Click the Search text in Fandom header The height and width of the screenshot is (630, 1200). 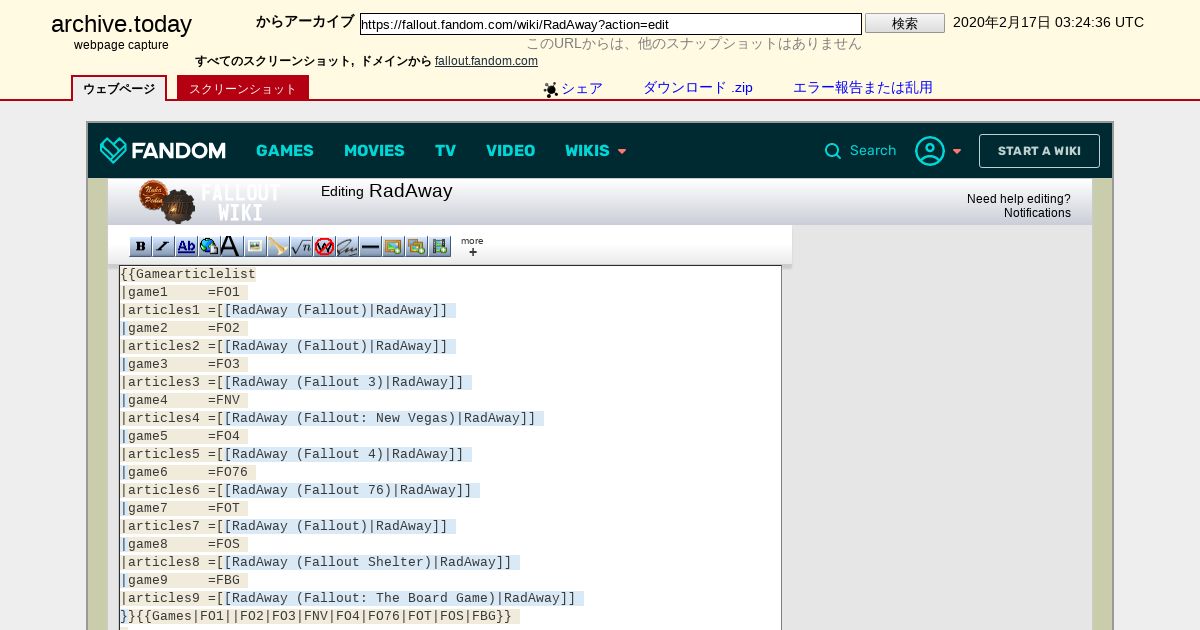[x=873, y=151]
